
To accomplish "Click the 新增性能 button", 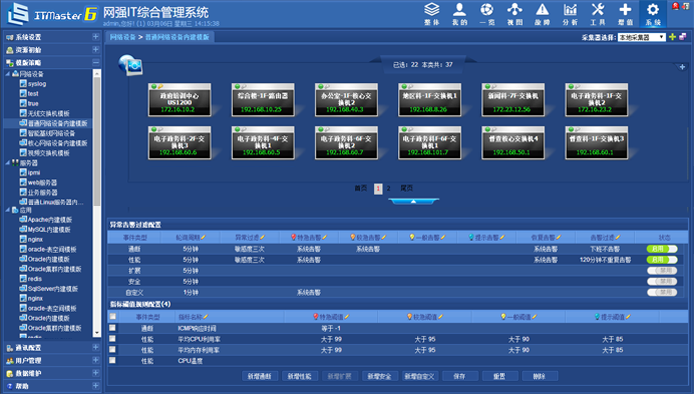I will 300,376.
